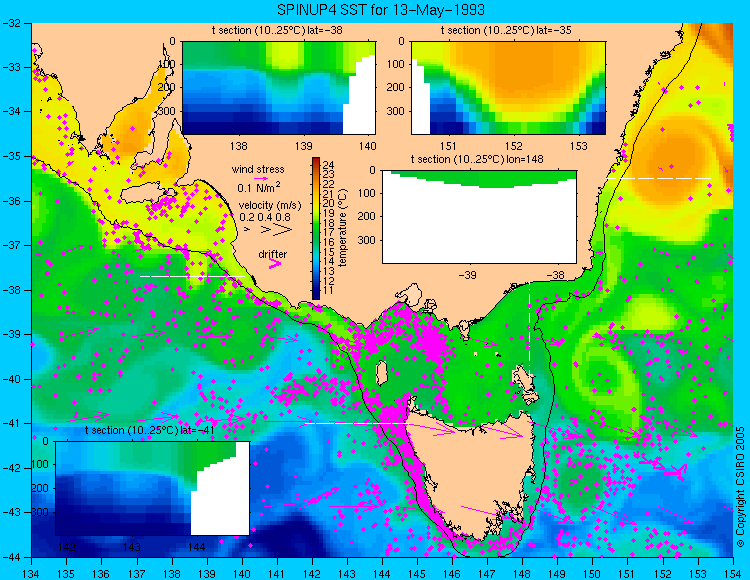This screenshot has width=750, height=580.
Task: Click the "143" tick under the lat=-41 inset
Action: pos(132,547)
